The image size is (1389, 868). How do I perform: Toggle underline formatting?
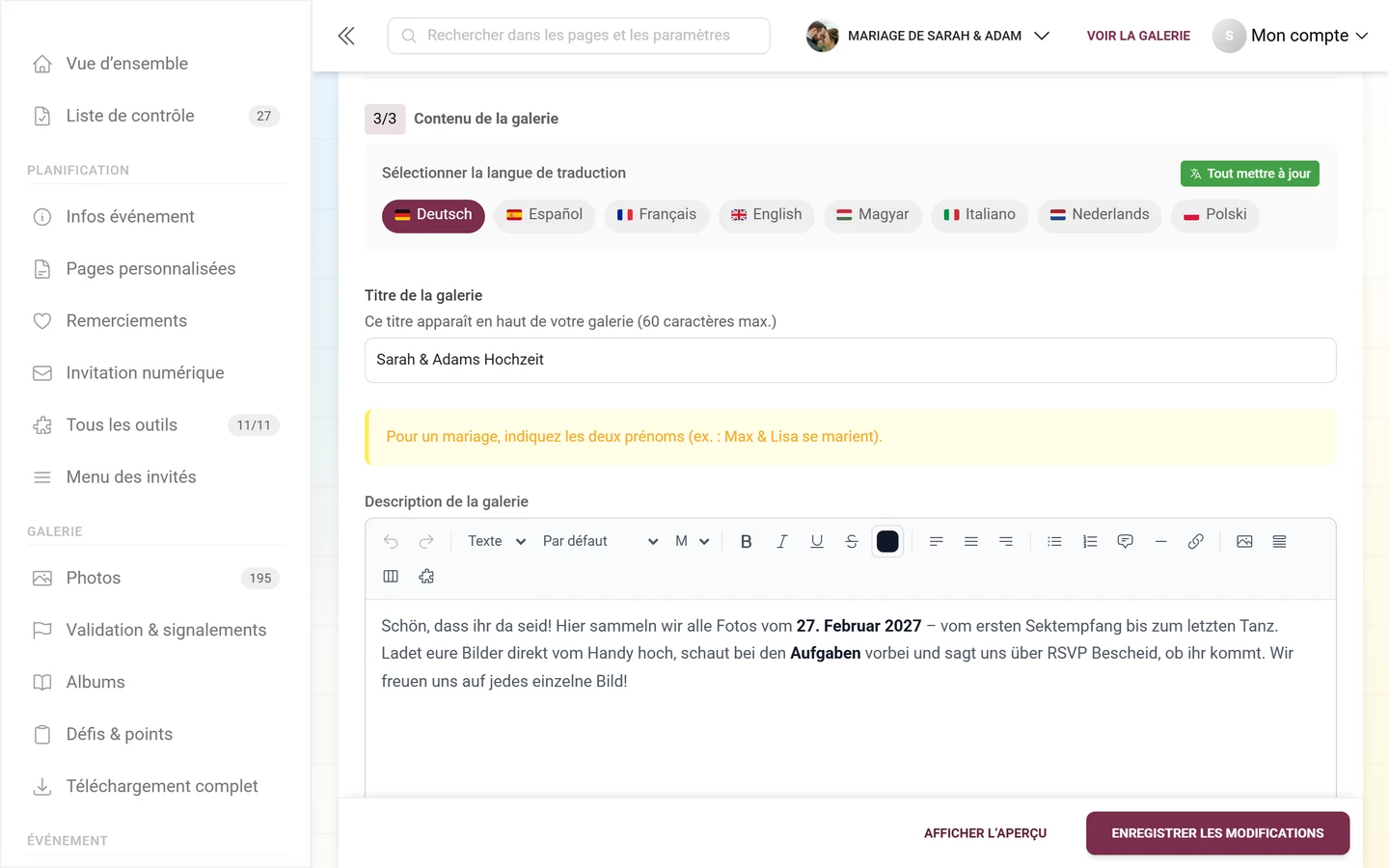pos(817,542)
